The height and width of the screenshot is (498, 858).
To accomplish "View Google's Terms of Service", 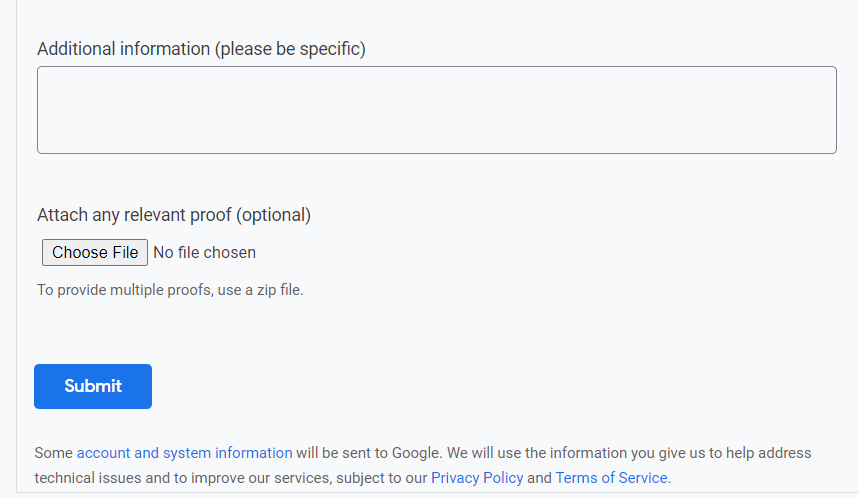I will click(611, 478).
